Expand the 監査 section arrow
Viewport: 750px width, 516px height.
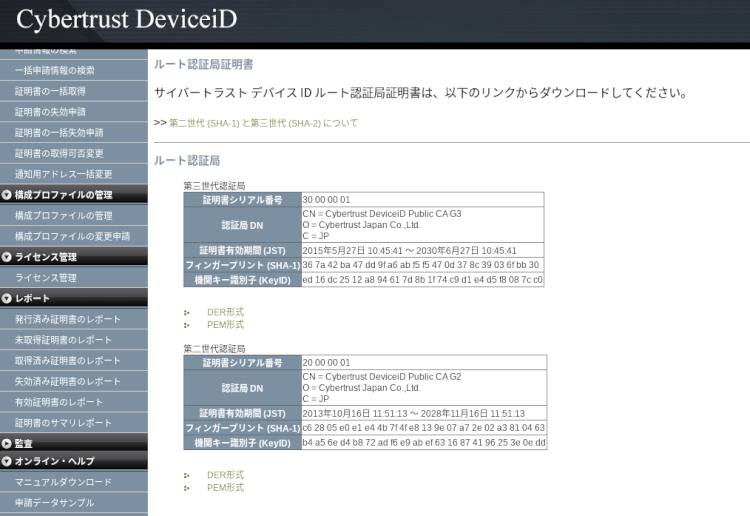(7, 443)
